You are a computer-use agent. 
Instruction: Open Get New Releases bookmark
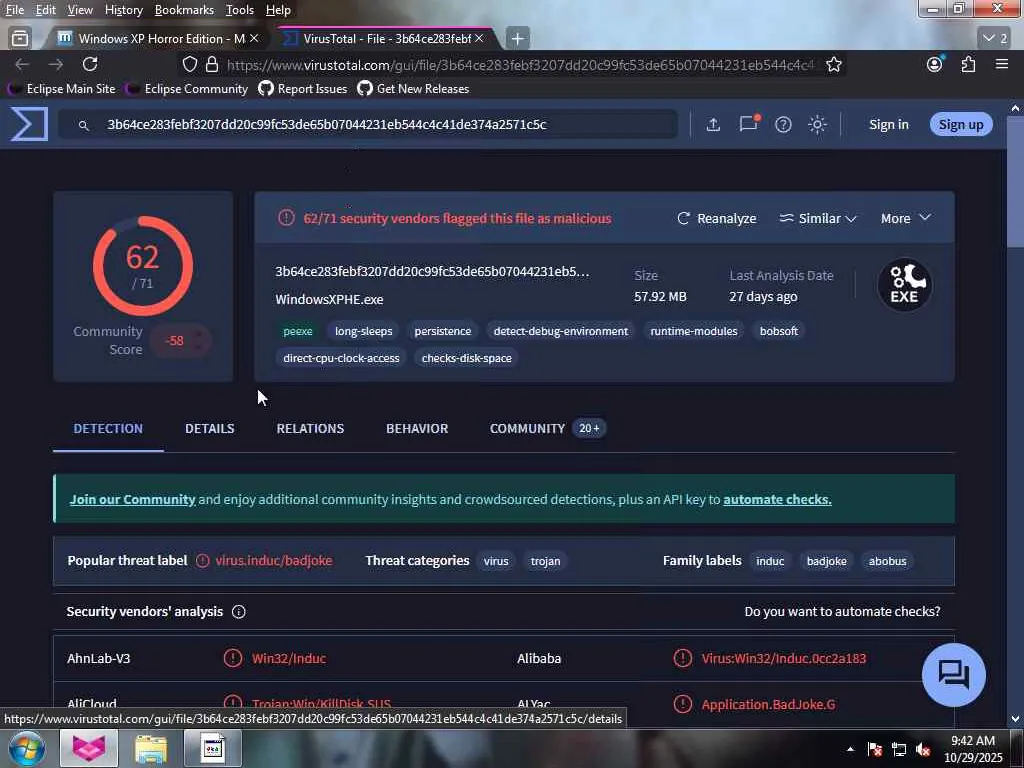[x=413, y=89]
